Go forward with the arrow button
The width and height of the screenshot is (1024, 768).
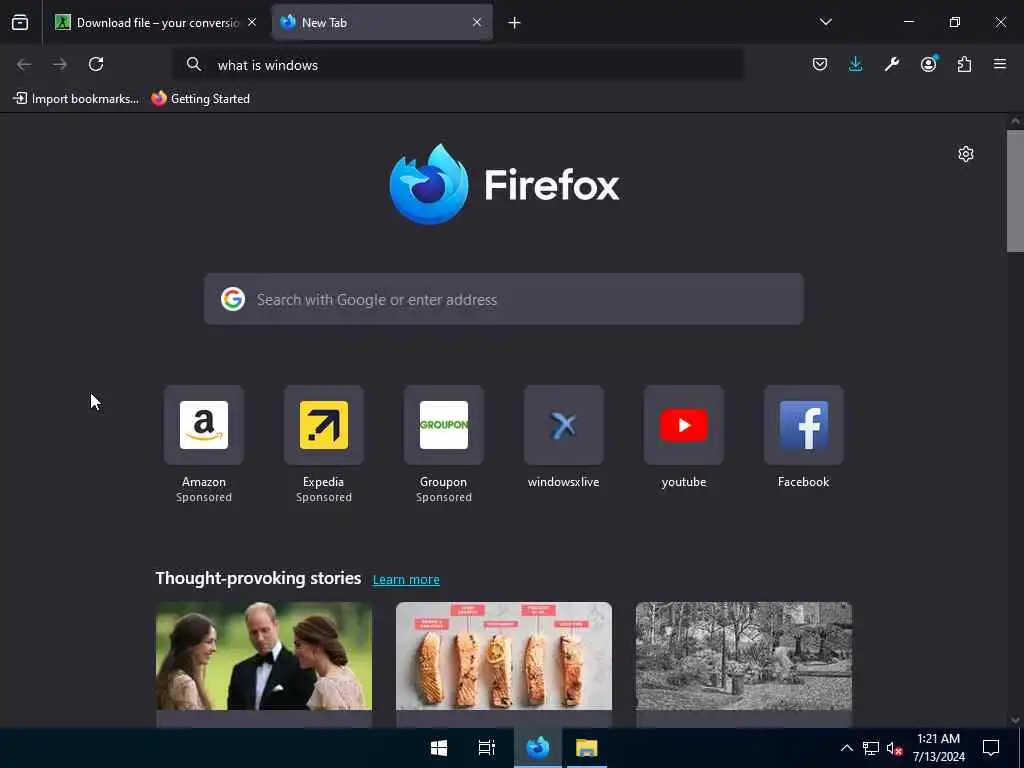pyautogui.click(x=60, y=64)
